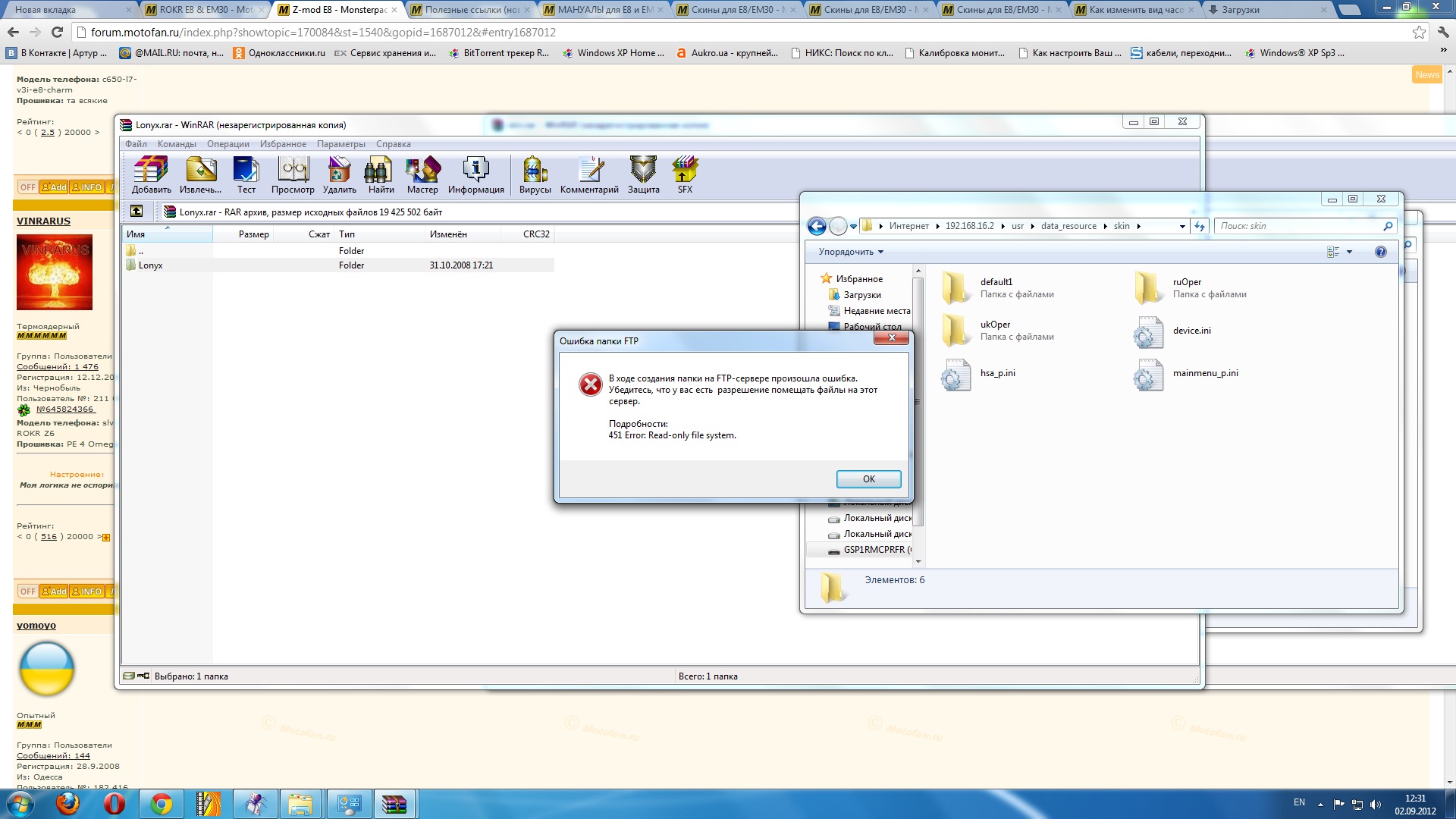This screenshot has height=819, width=1456.
Task: Open the Команды menu
Action: 177,144
